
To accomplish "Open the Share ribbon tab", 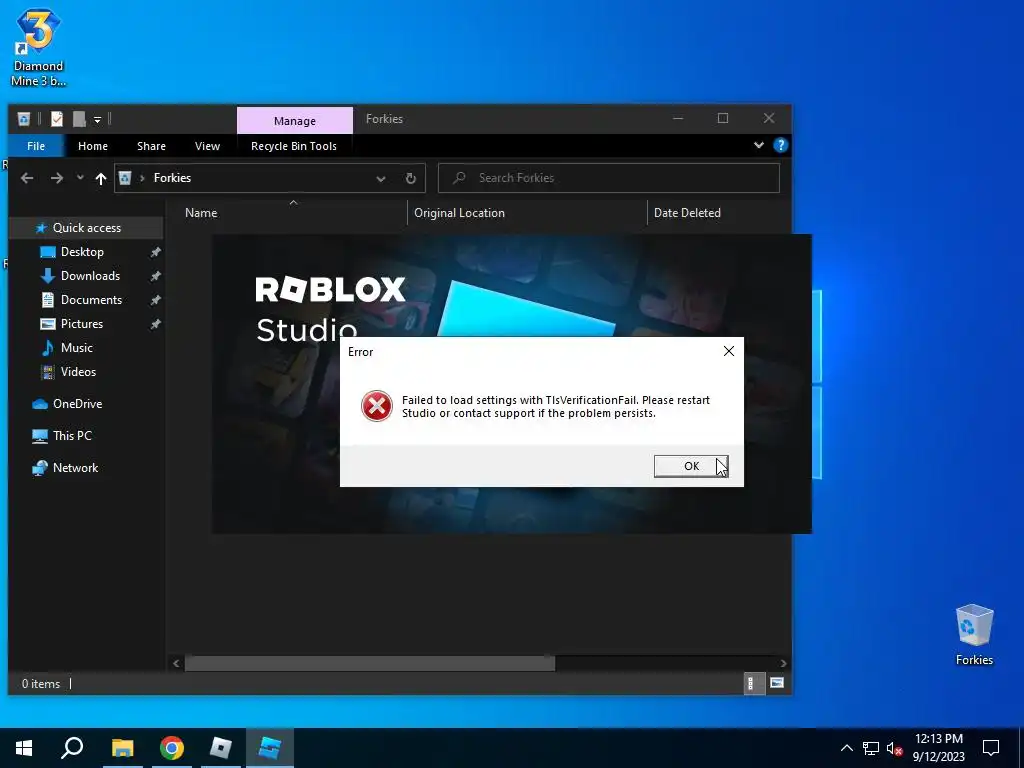I will point(151,146).
